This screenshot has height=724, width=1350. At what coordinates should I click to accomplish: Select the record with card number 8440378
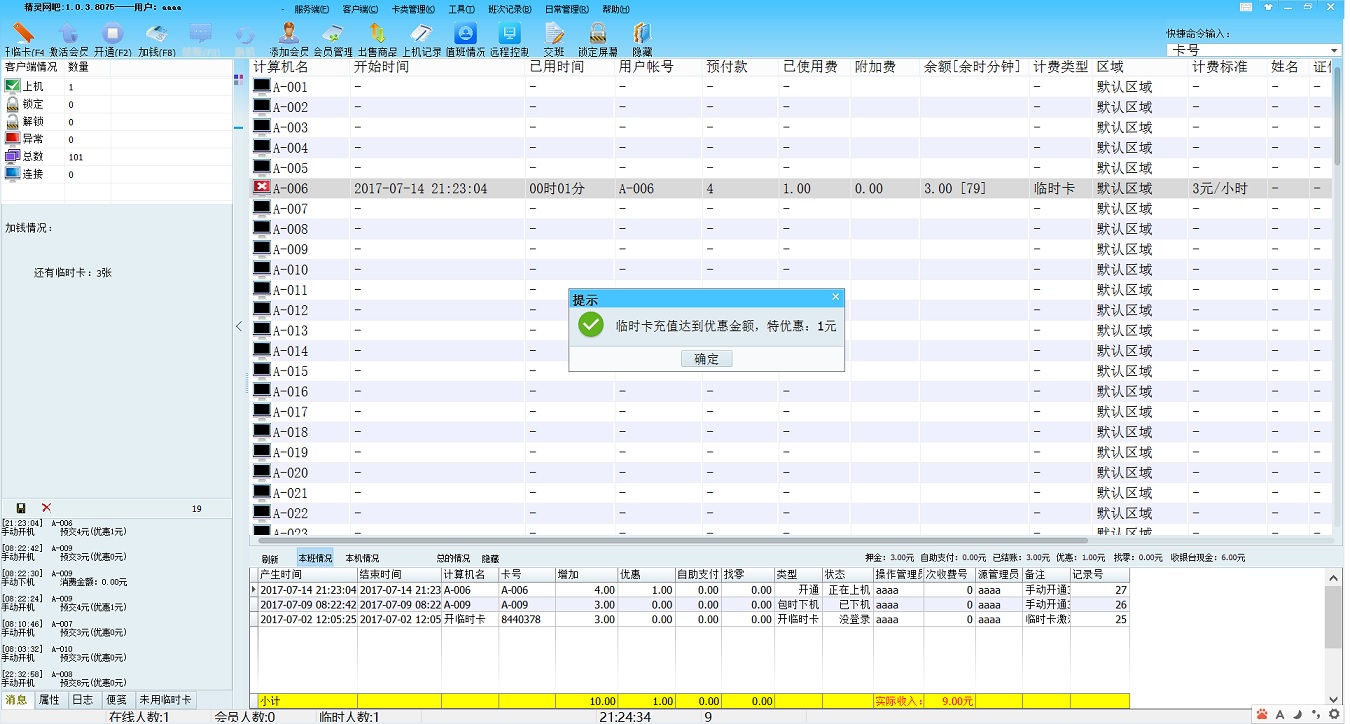(689, 619)
